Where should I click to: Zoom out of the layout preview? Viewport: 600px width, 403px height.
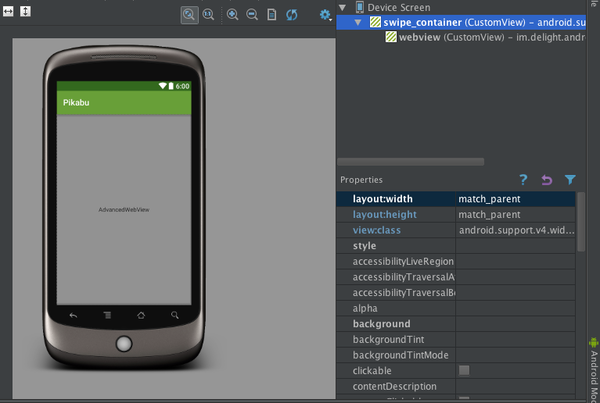click(251, 15)
